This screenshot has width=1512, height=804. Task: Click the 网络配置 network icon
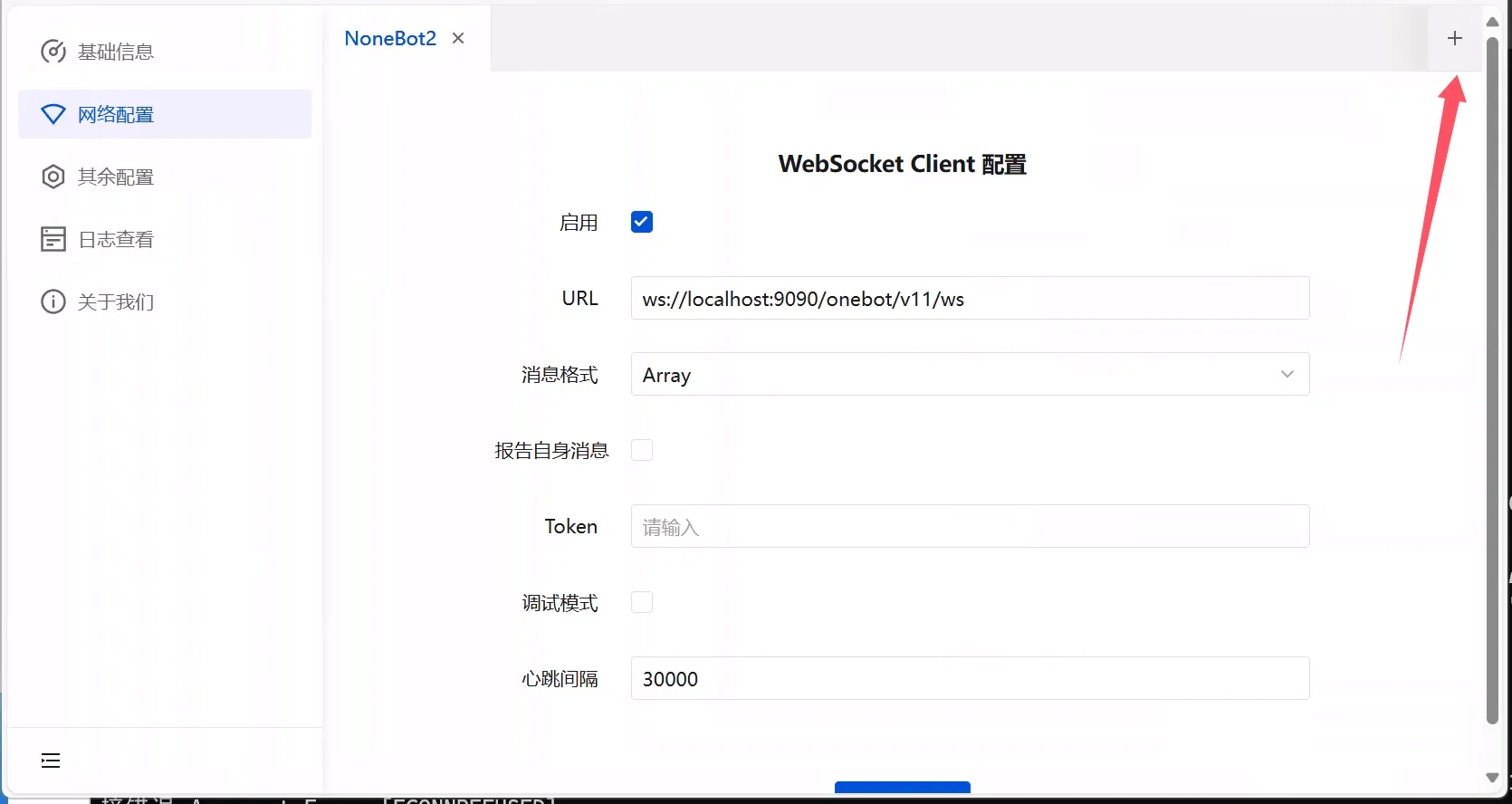[x=53, y=114]
